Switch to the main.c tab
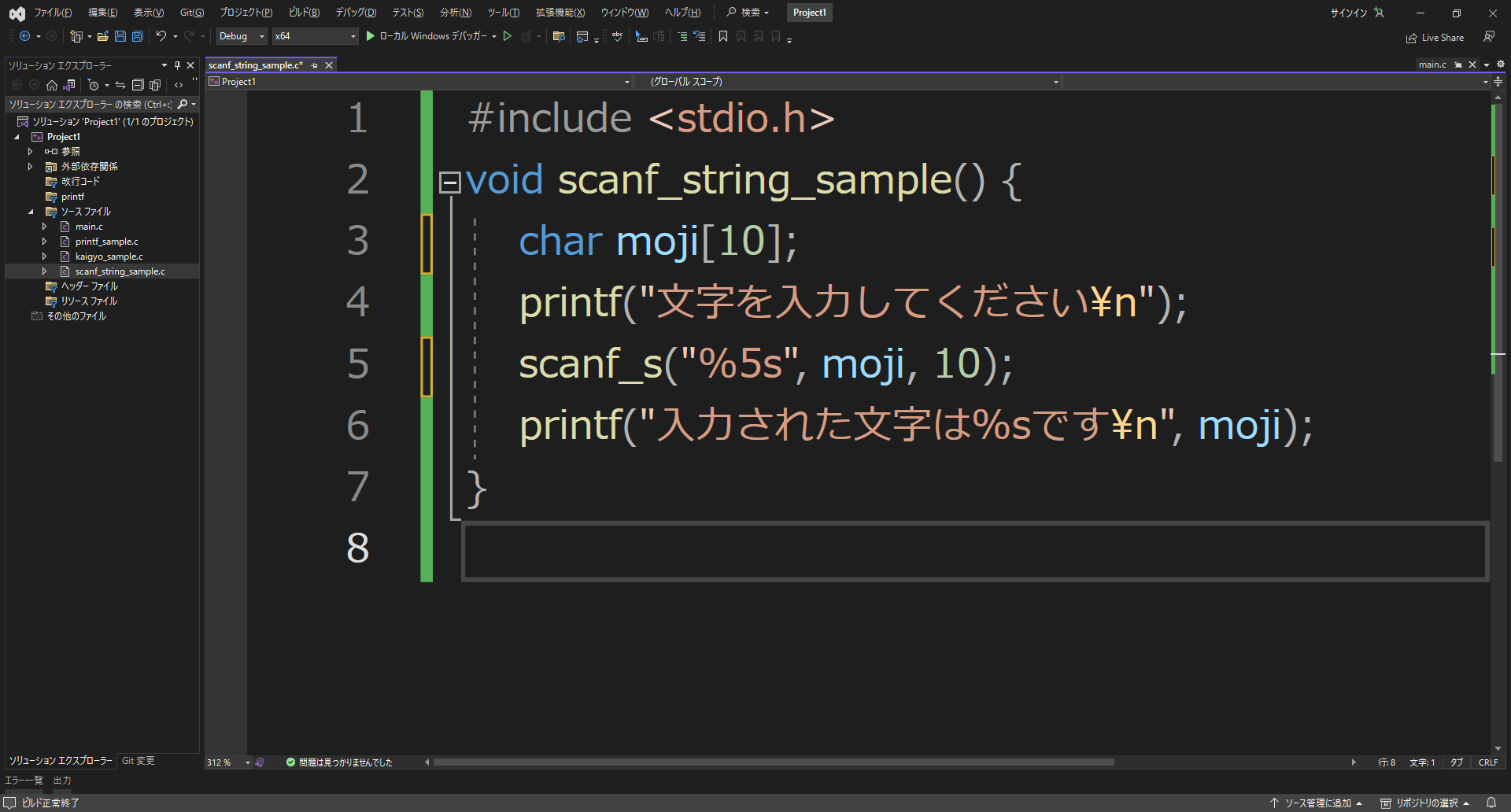Image resolution: width=1511 pixels, height=812 pixels. point(1432,65)
